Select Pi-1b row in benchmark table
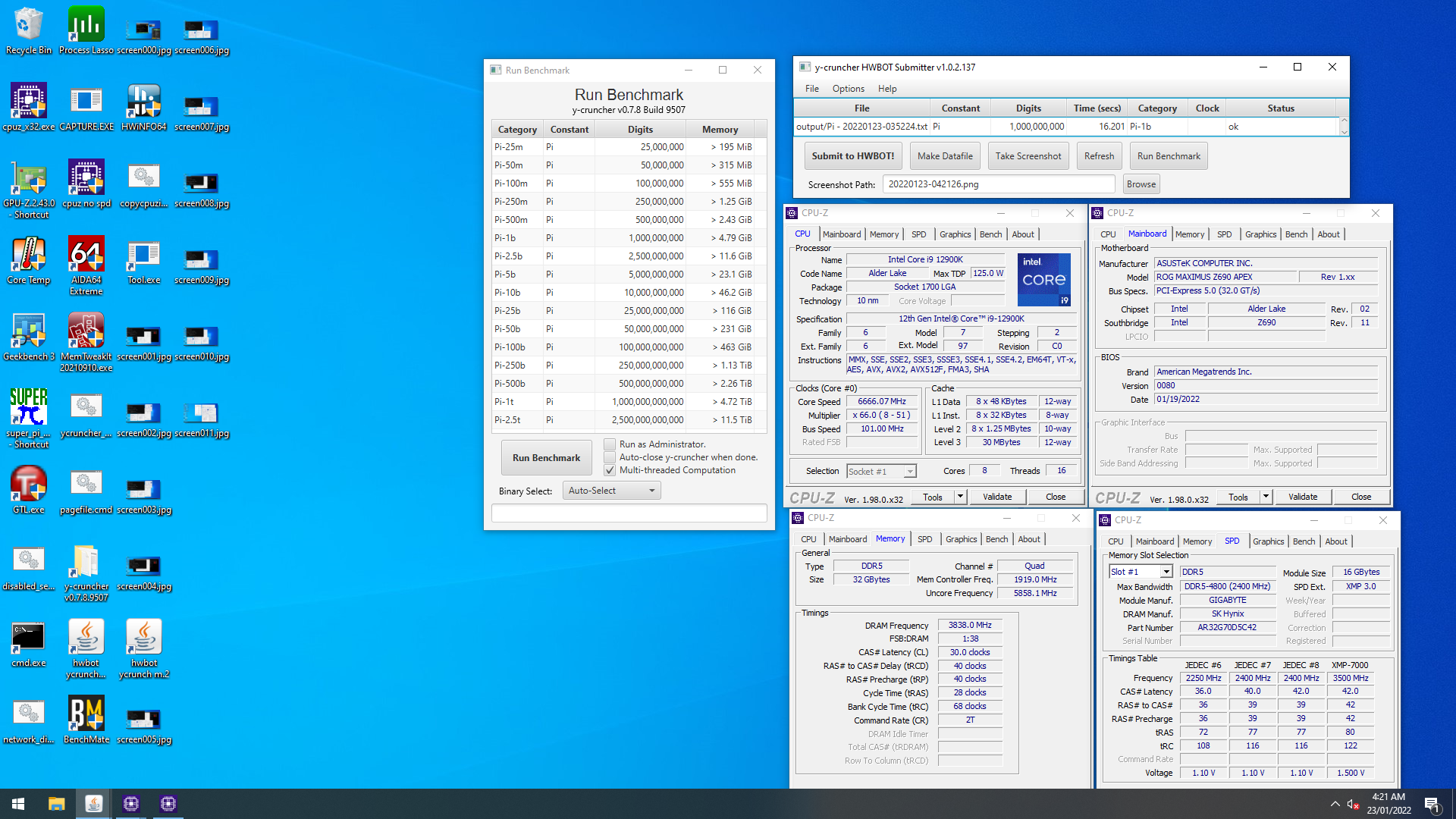The height and width of the screenshot is (819, 1456). (x=624, y=238)
